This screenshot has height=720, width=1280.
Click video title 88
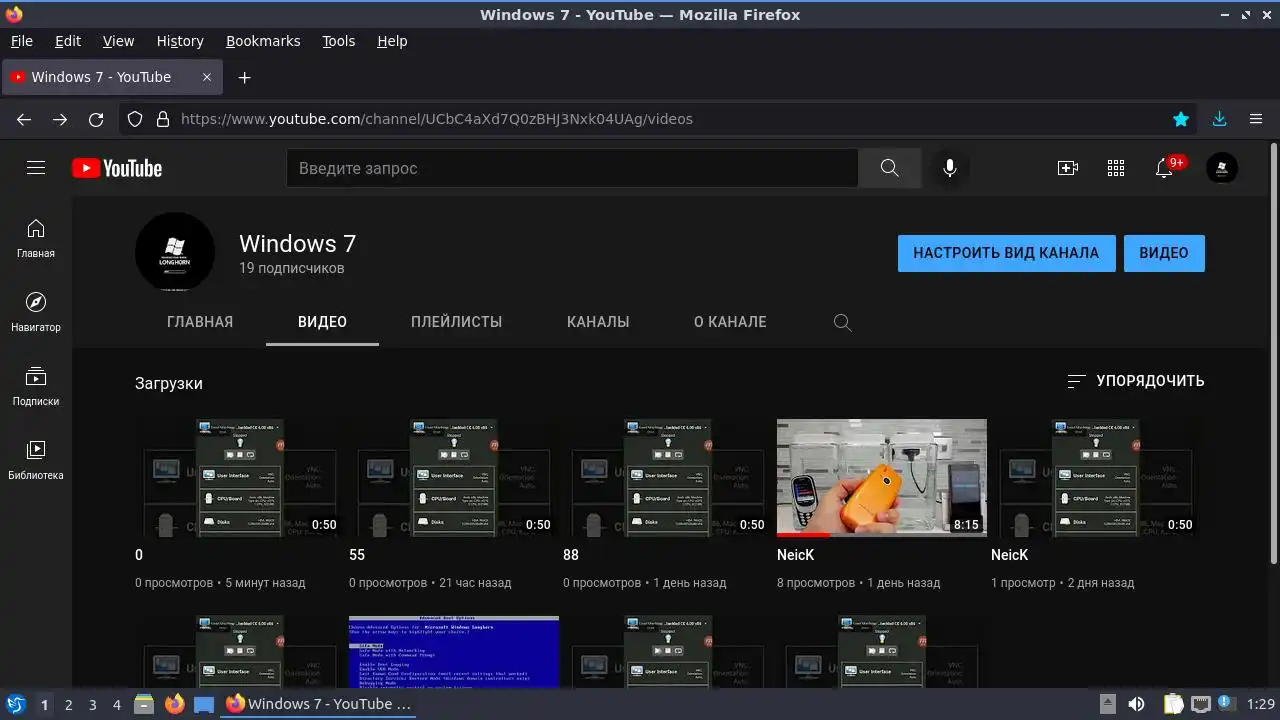(571, 555)
